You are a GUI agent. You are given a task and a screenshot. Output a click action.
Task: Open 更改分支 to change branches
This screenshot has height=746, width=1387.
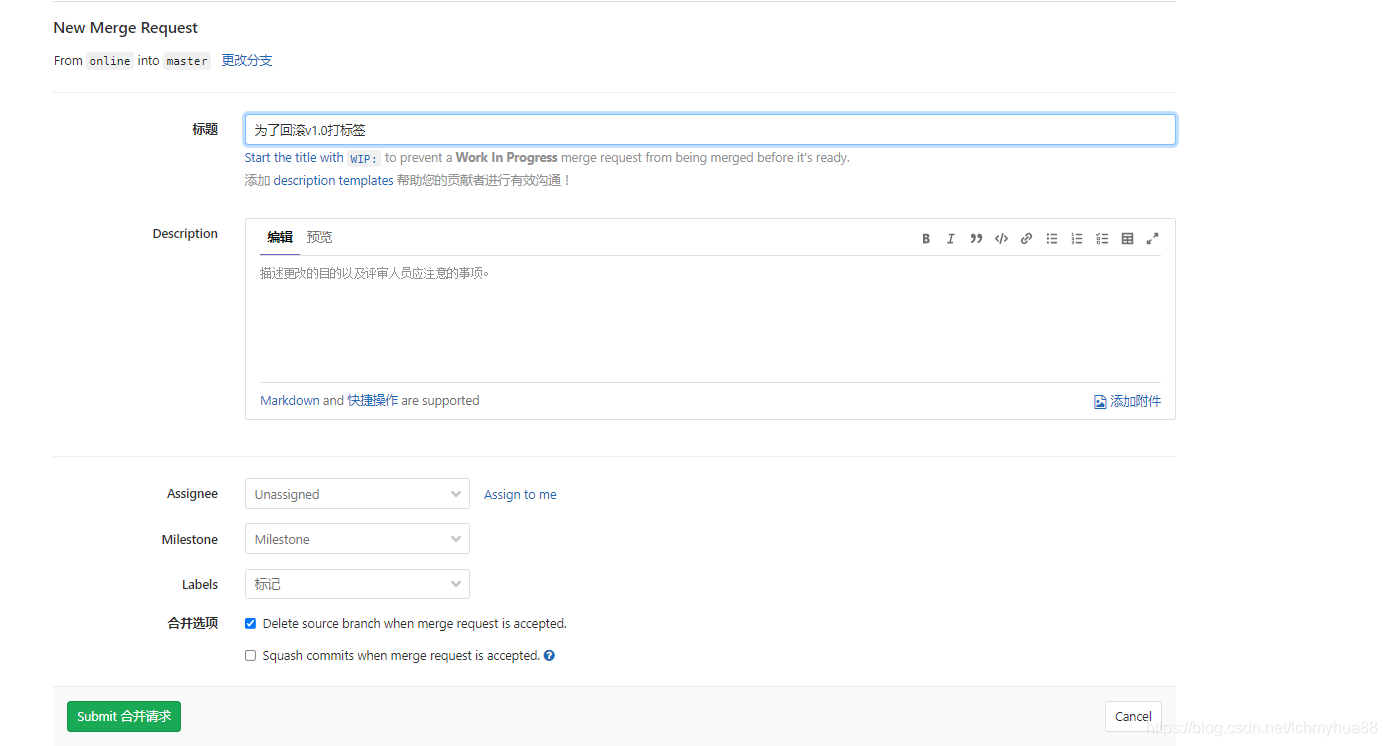coord(246,60)
